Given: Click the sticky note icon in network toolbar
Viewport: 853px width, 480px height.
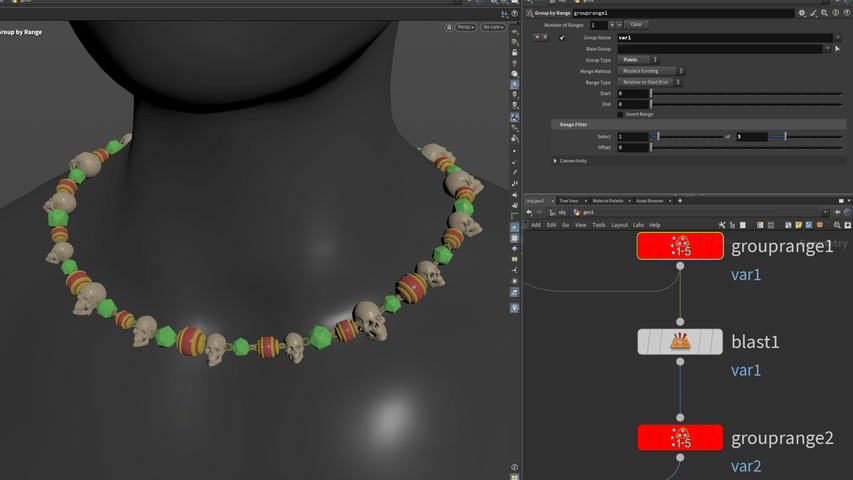Looking at the screenshot, I should [x=799, y=225].
